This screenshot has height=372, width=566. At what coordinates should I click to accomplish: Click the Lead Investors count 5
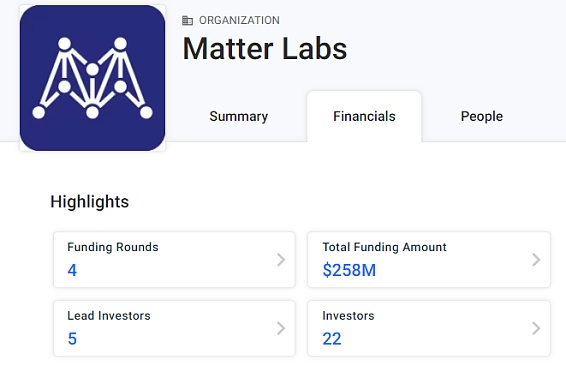click(x=72, y=339)
